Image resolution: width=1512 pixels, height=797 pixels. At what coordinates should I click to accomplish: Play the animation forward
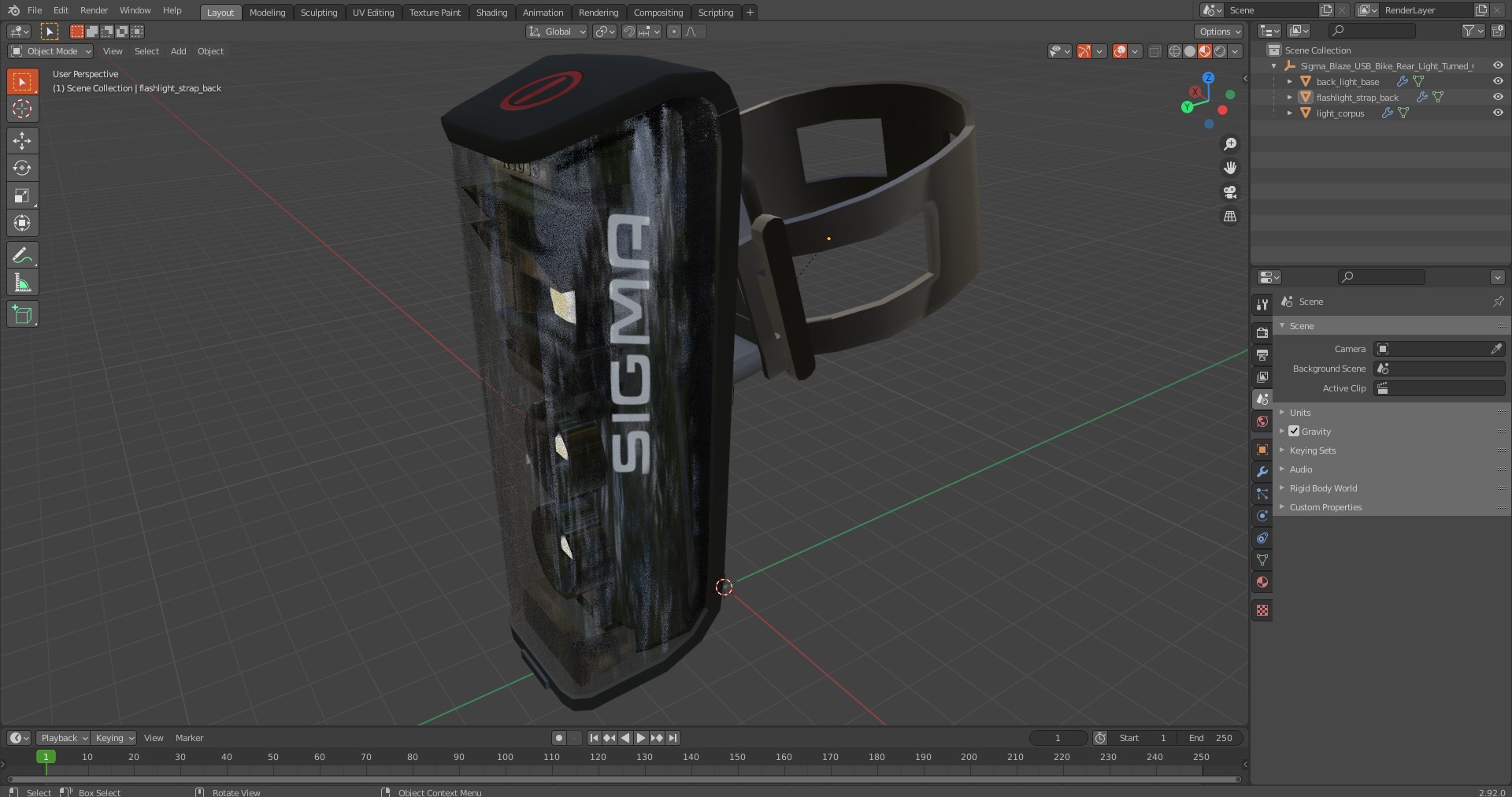tap(641, 738)
